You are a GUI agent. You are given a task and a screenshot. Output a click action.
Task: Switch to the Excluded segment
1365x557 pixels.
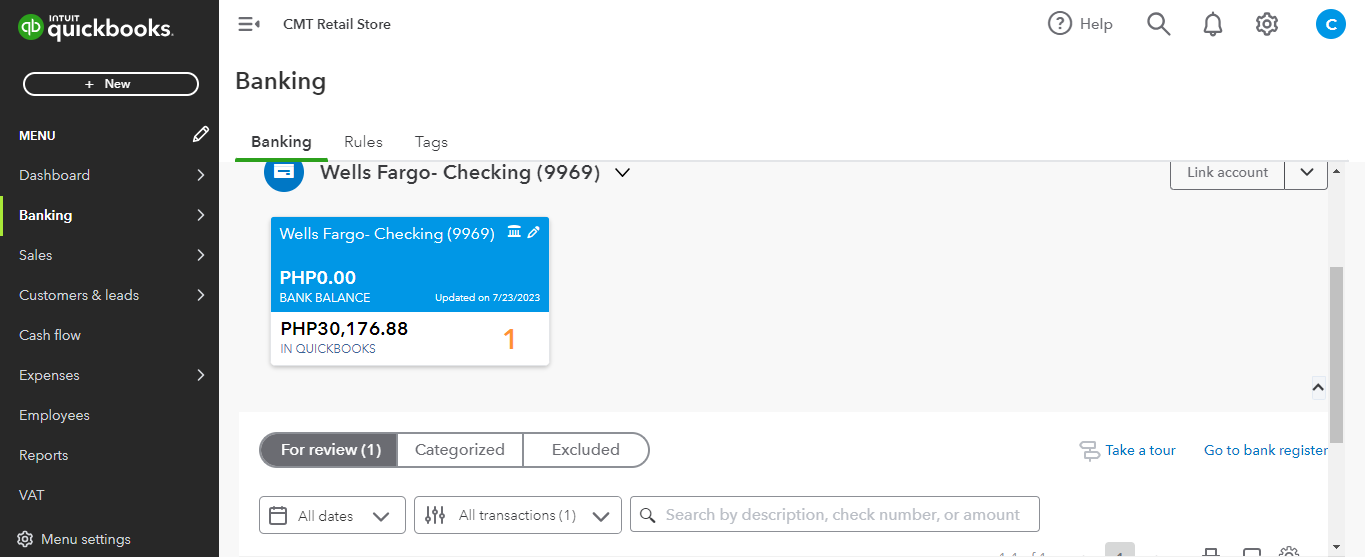[x=586, y=450]
